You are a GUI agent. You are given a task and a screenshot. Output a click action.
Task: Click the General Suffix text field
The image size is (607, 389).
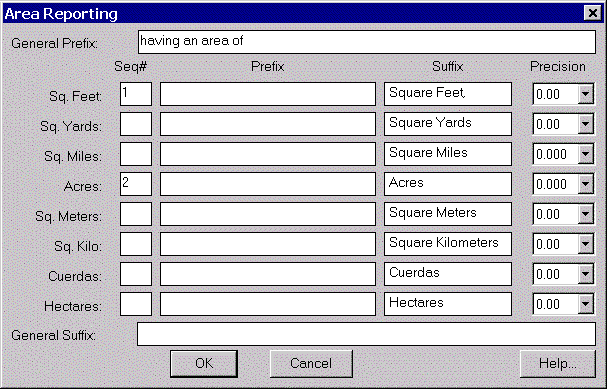366,334
